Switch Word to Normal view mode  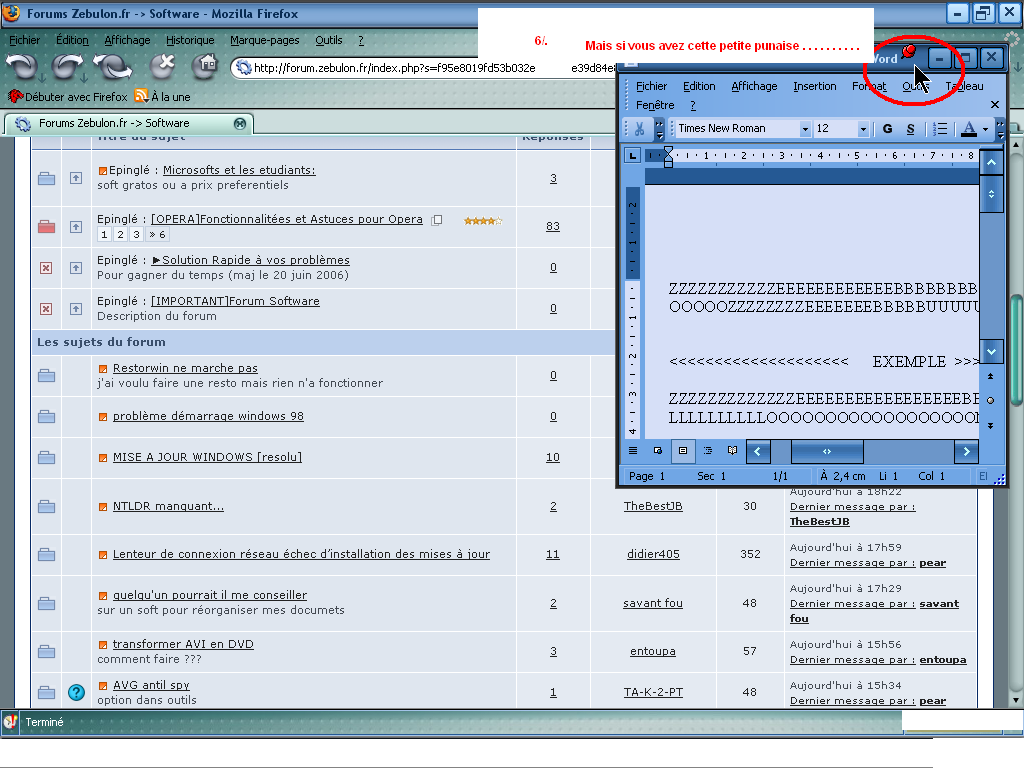[633, 451]
